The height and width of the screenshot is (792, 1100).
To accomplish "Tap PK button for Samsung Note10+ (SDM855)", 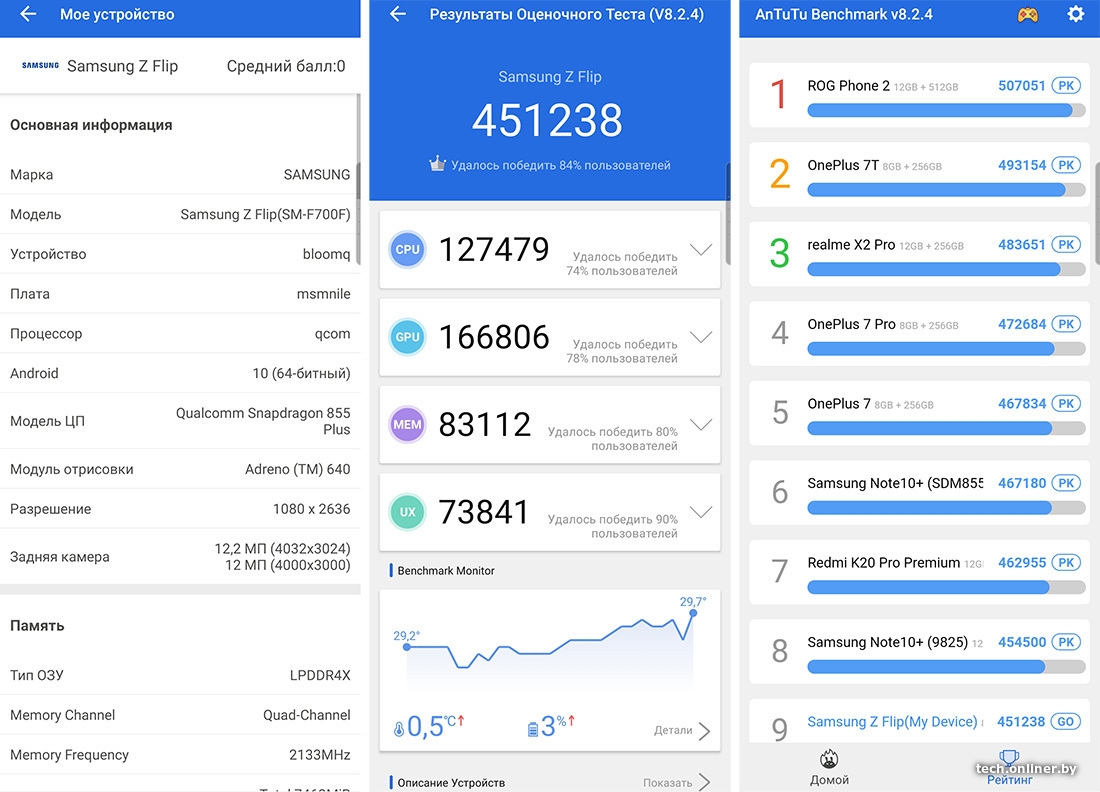I will (x=1066, y=483).
